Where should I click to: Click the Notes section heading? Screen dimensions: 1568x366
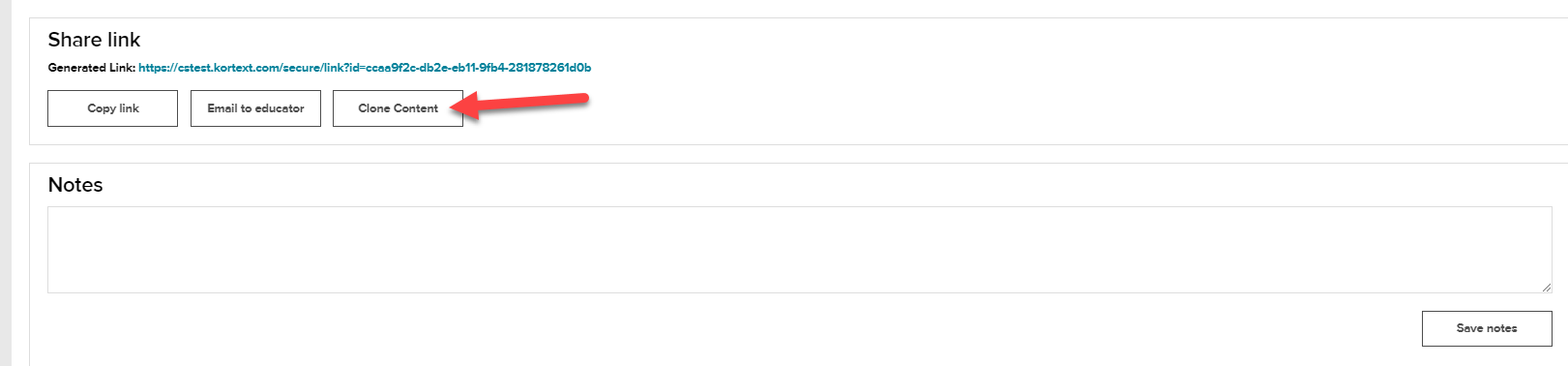pyautogui.click(x=75, y=185)
